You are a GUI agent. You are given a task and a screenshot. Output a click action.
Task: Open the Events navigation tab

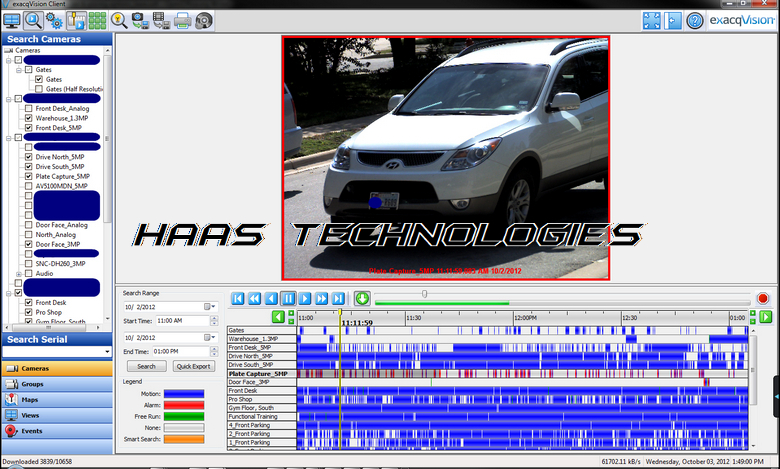tap(57, 431)
